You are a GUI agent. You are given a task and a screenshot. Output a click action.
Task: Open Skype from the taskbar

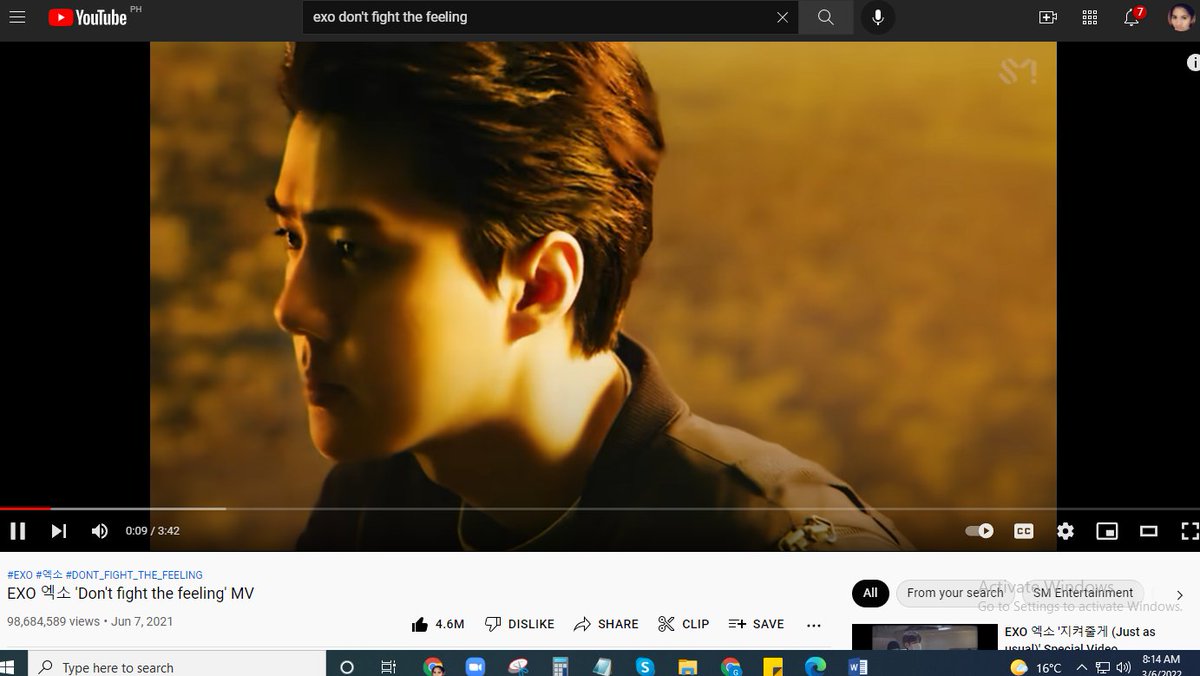coord(645,667)
